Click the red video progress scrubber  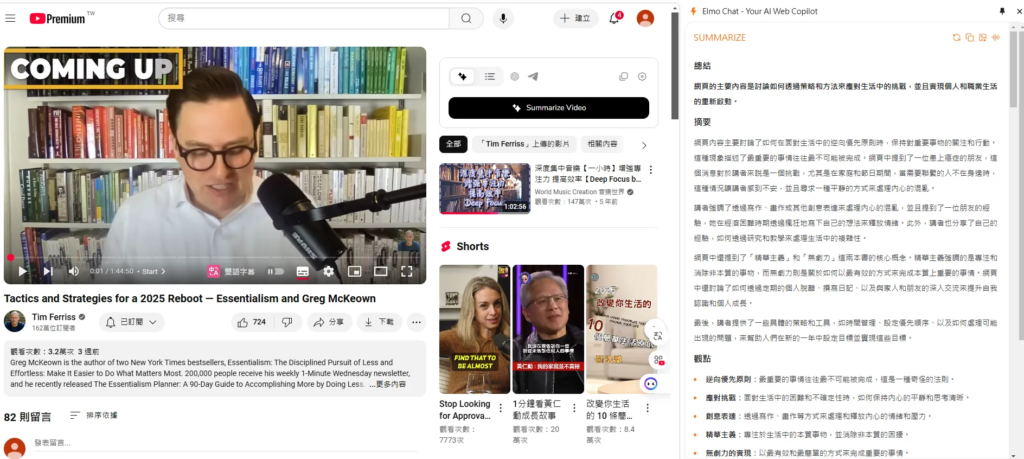click(x=10, y=257)
